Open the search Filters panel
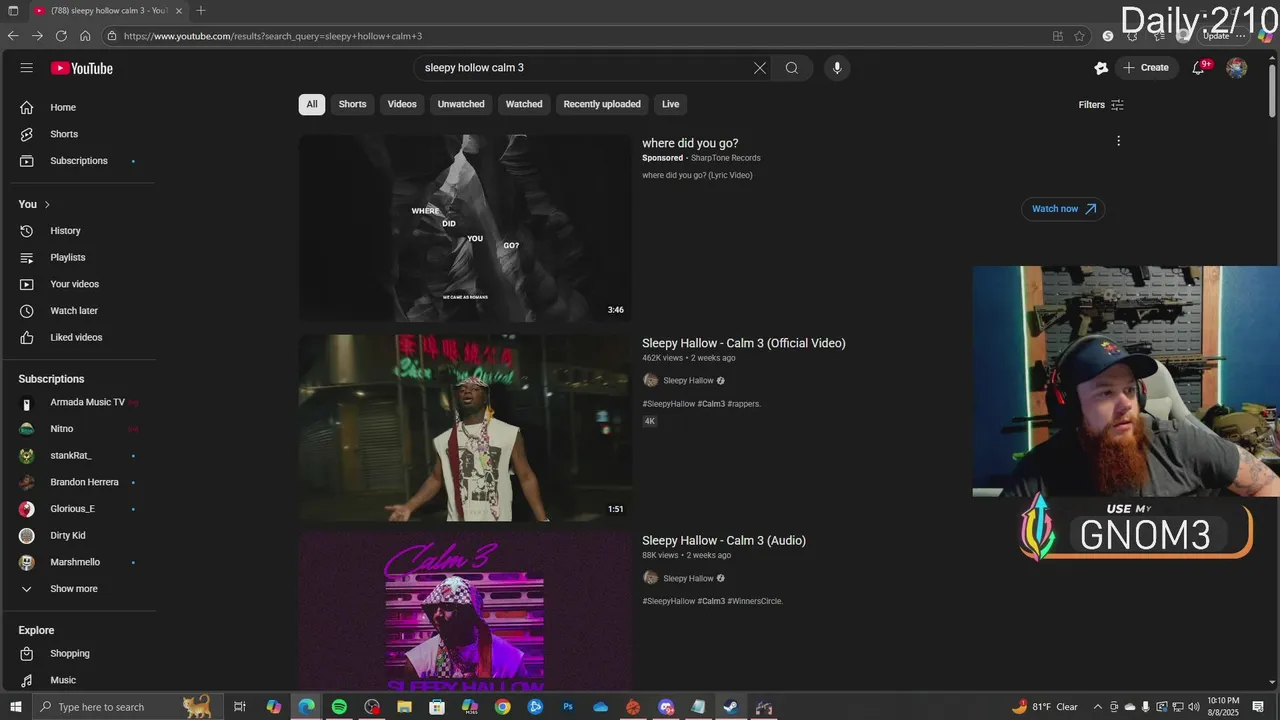The image size is (1280, 720). tap(1101, 105)
